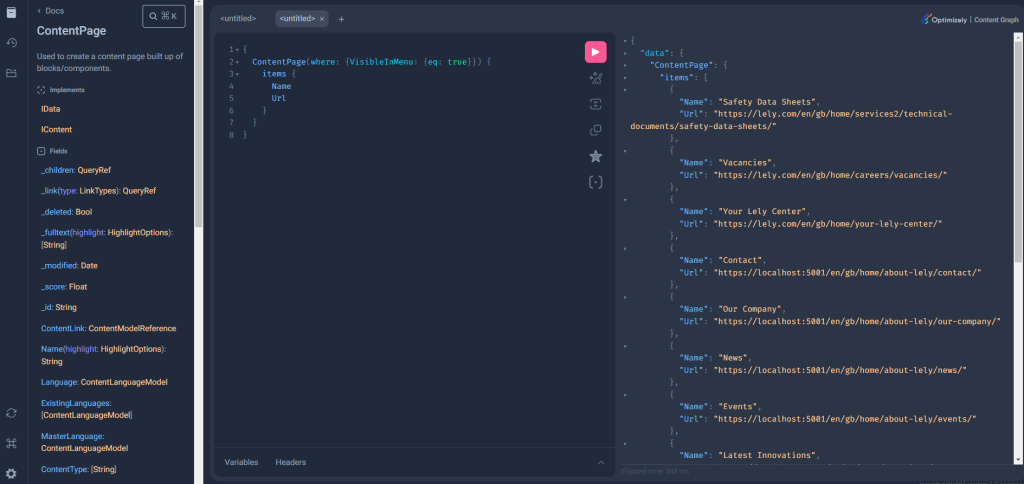Open the Headers tab

(x=291, y=462)
